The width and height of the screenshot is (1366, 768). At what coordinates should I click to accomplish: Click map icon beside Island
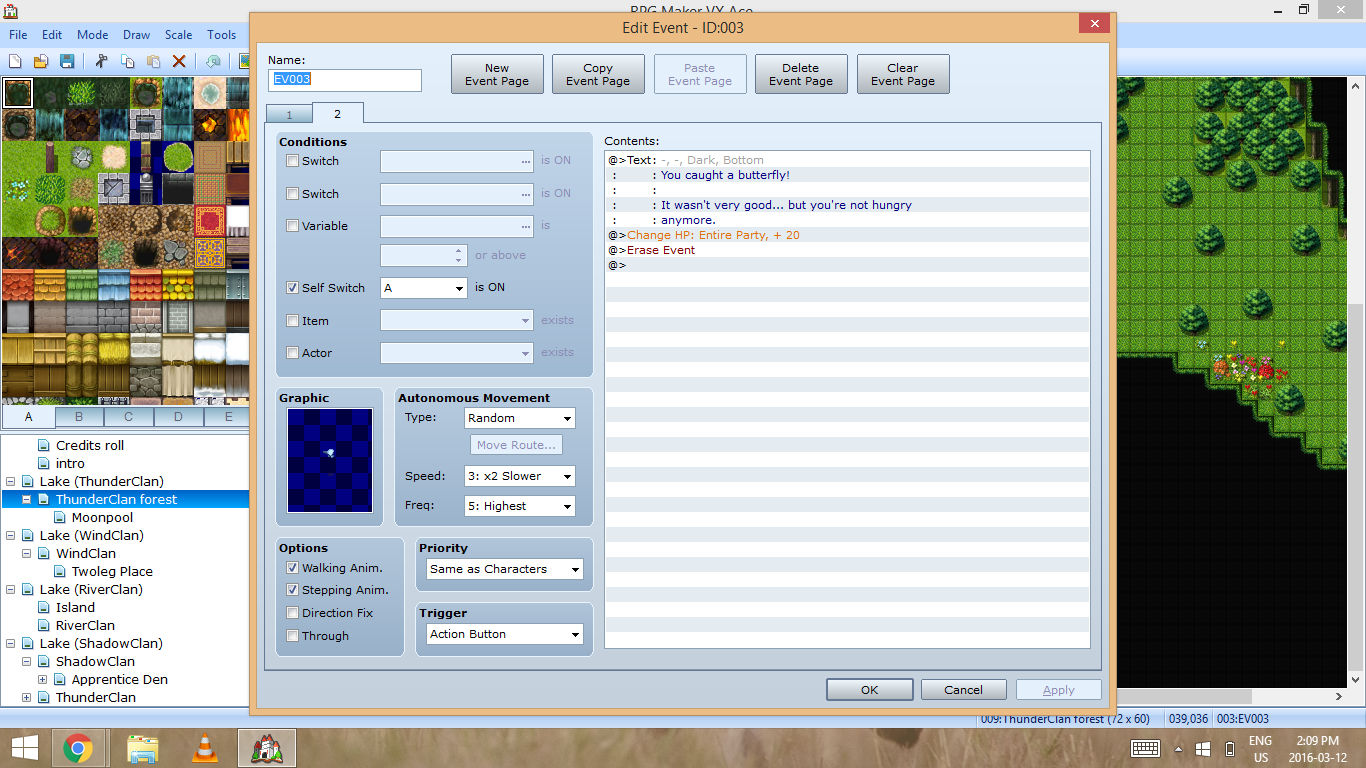pos(44,608)
